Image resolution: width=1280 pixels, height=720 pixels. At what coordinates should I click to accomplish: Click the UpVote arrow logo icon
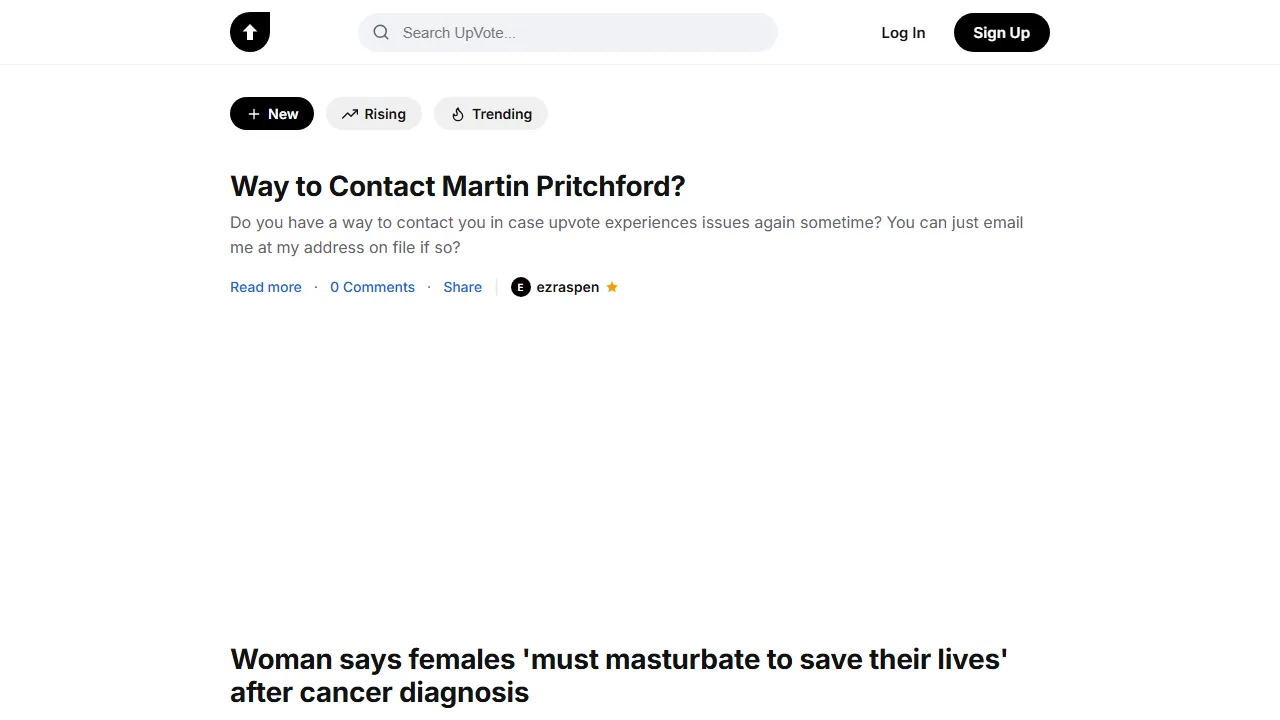[250, 32]
